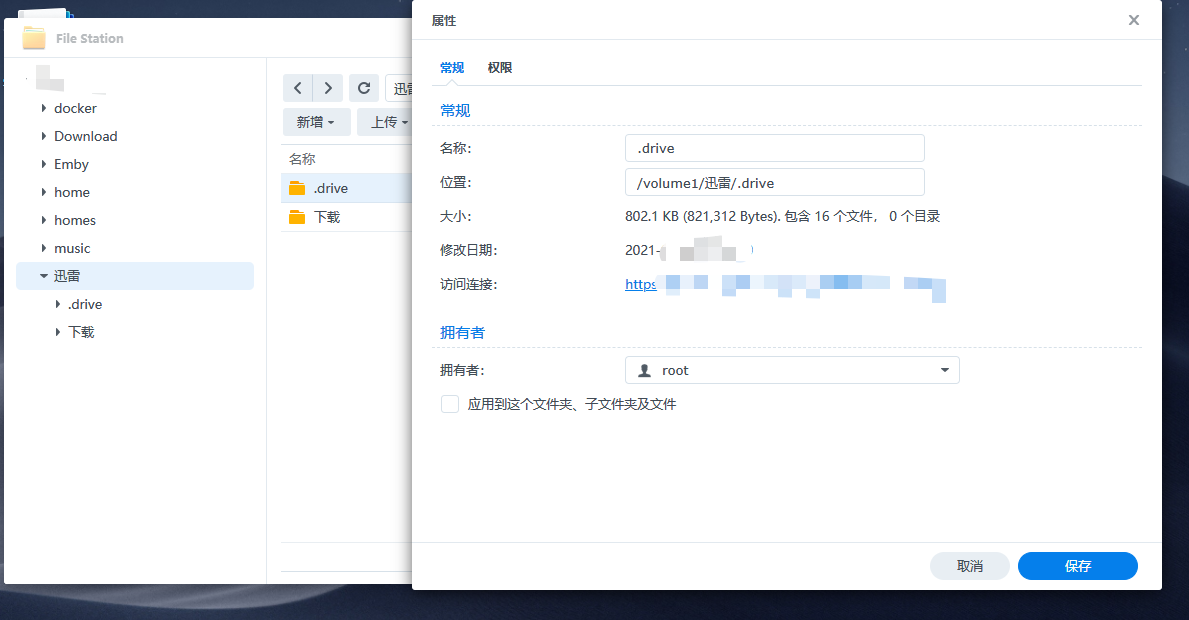Expand the docker folder tree node

(44, 108)
